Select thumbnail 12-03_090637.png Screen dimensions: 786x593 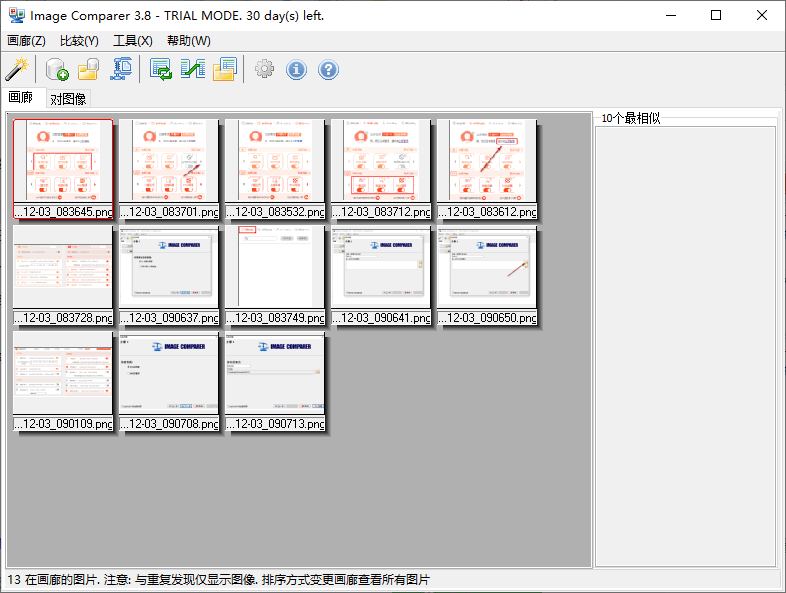(x=169, y=275)
